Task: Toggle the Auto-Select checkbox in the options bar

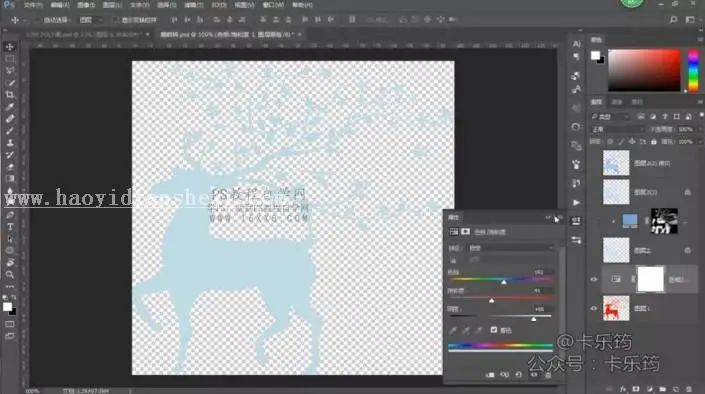Action: (x=38, y=20)
